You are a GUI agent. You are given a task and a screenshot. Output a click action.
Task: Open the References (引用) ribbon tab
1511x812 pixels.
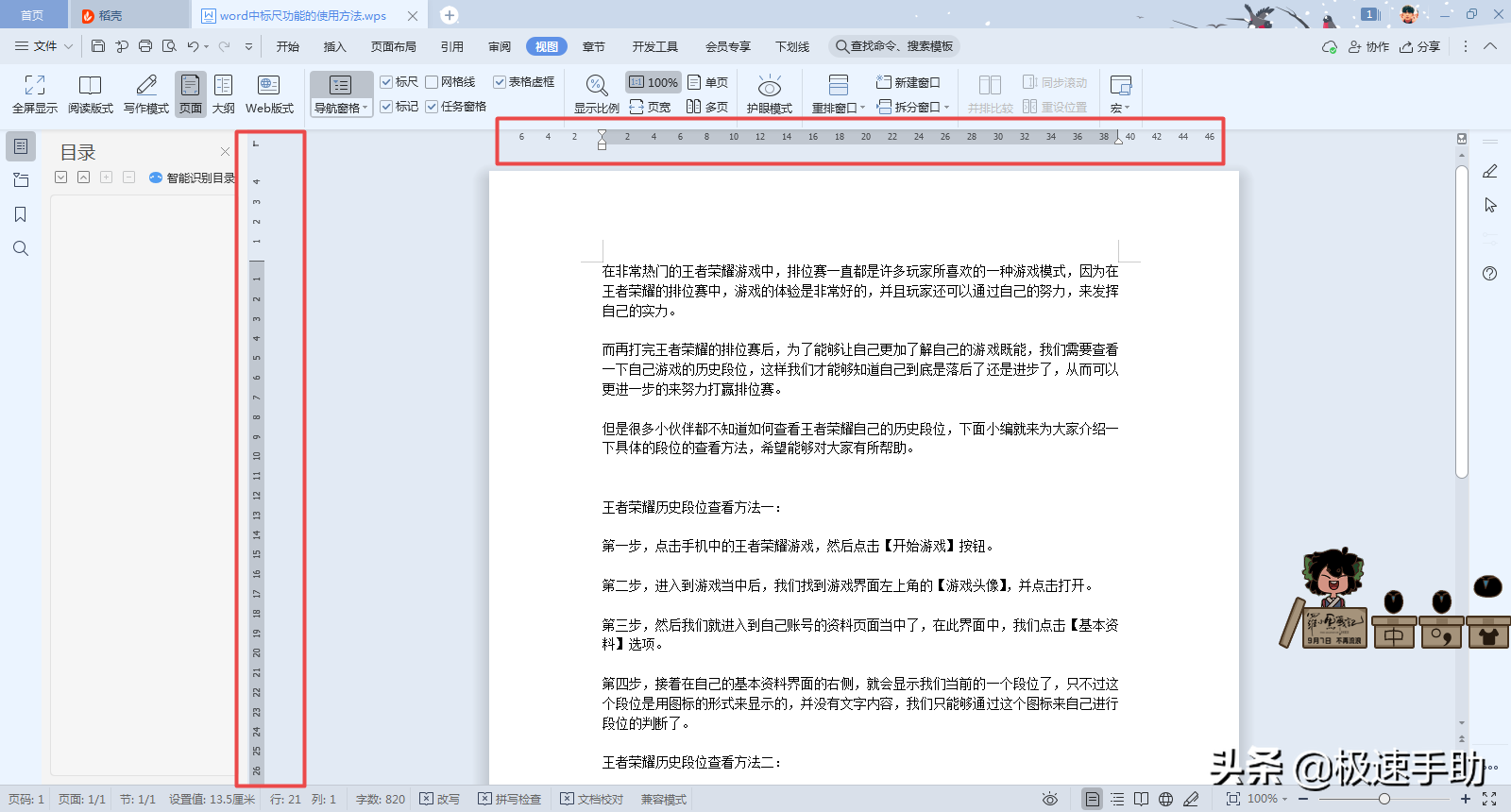tap(452, 46)
